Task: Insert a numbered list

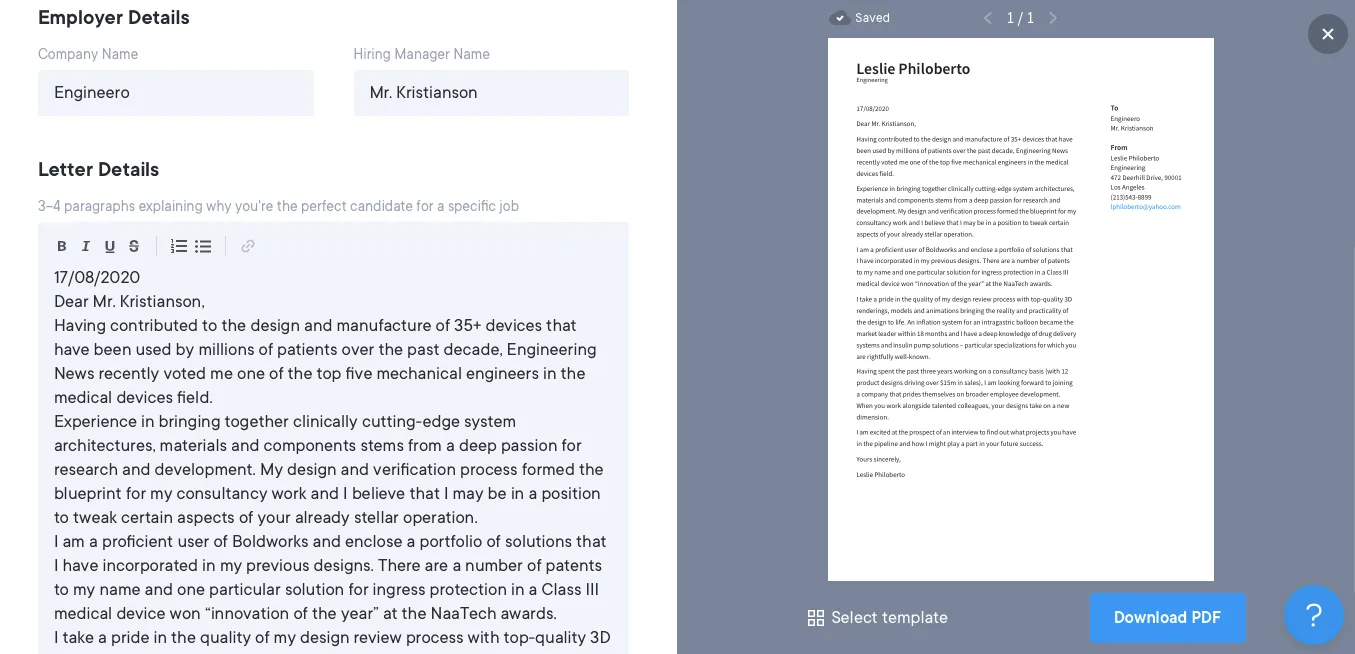Action: point(178,245)
